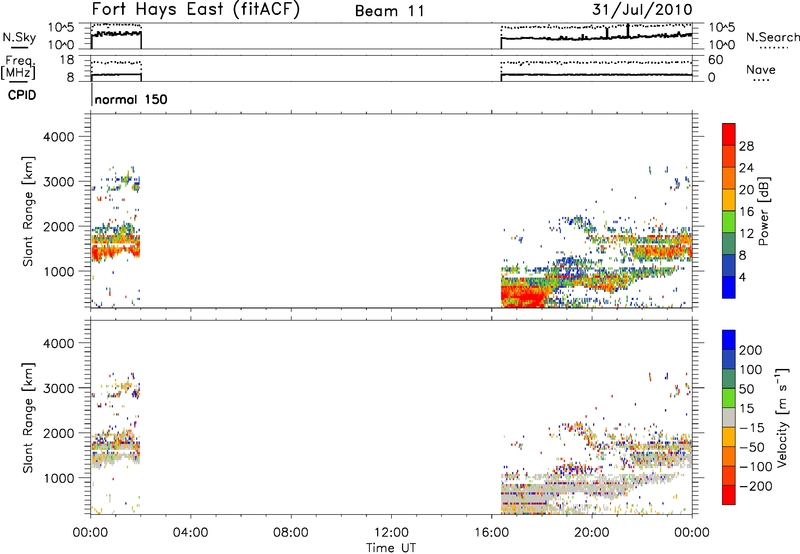Click the title 'Fort Hays East (fitACF)'
Viewport: 800px width, 554px height.
click(195, 9)
